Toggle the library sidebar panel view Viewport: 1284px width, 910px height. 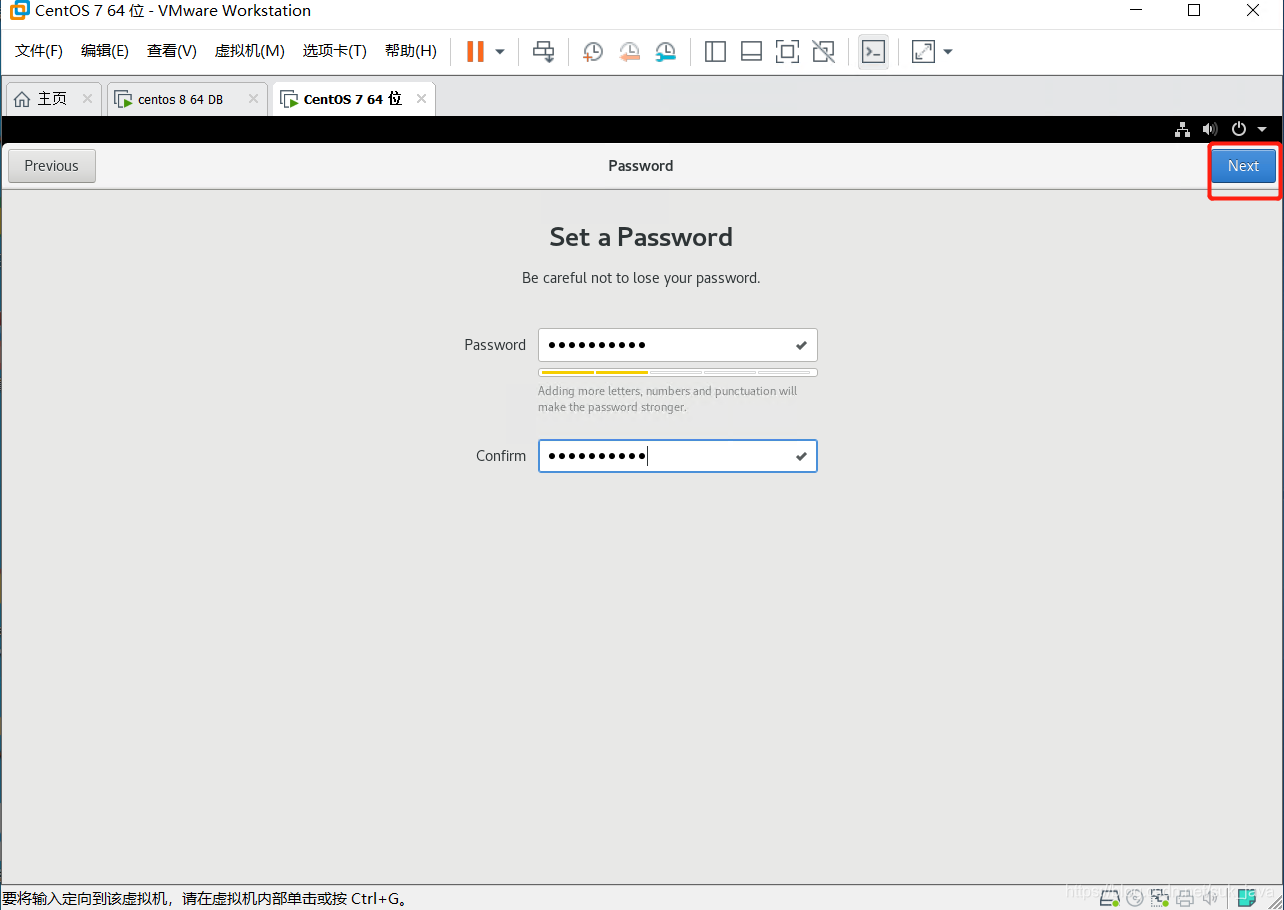pyautogui.click(x=715, y=52)
